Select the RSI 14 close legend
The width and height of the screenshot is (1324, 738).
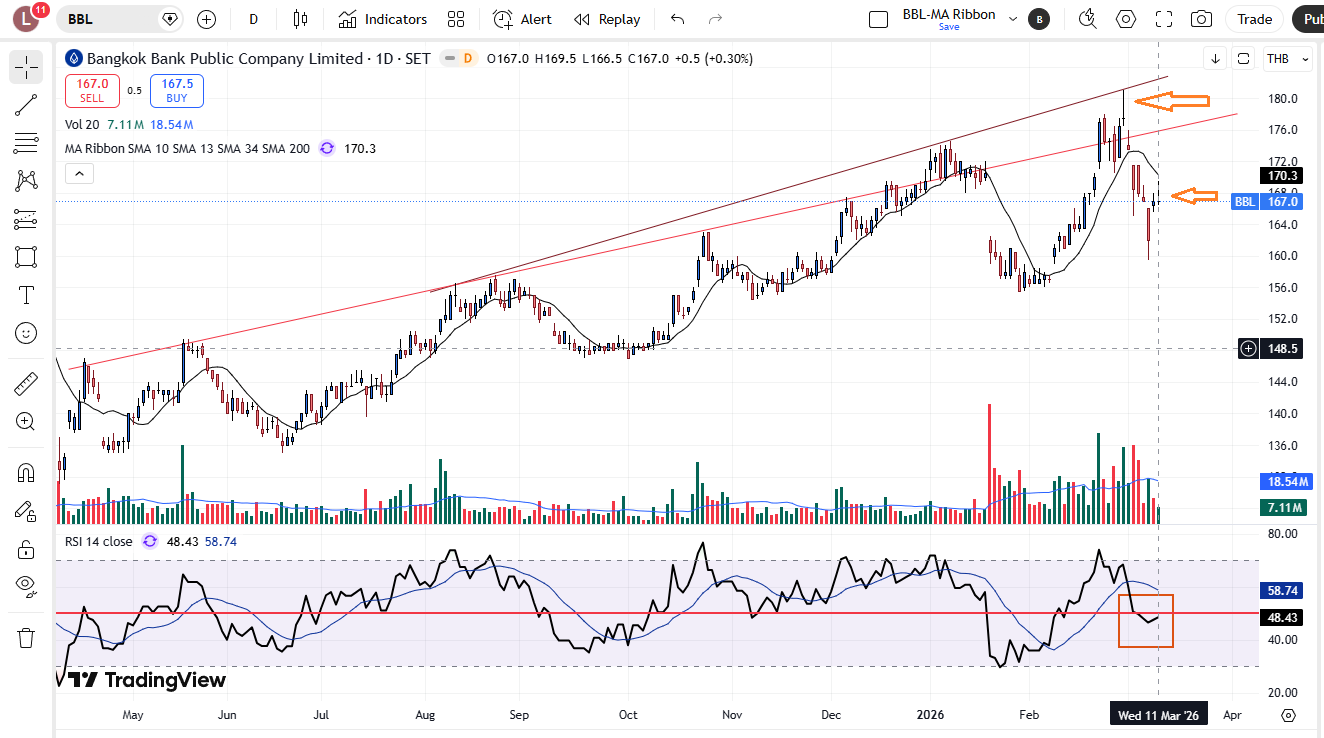98,541
